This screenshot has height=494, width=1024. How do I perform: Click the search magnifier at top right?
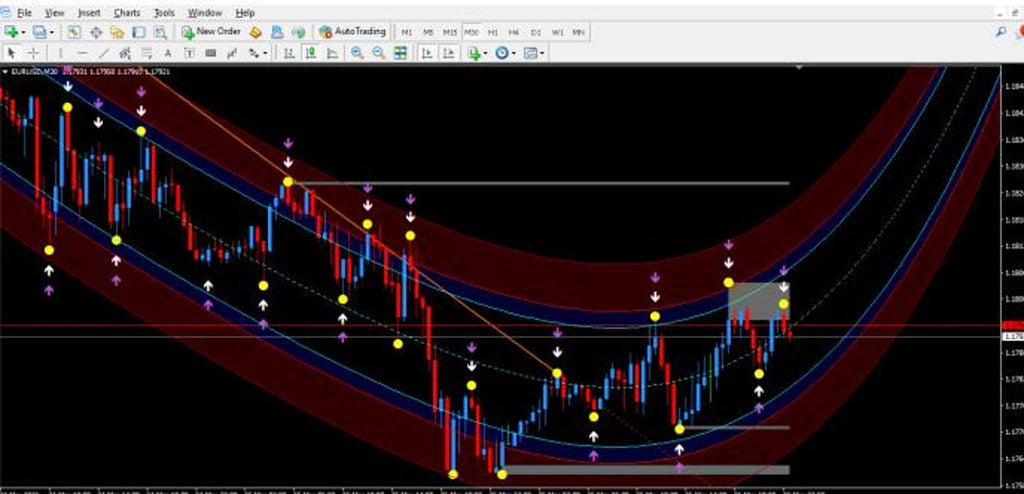pos(1001,32)
